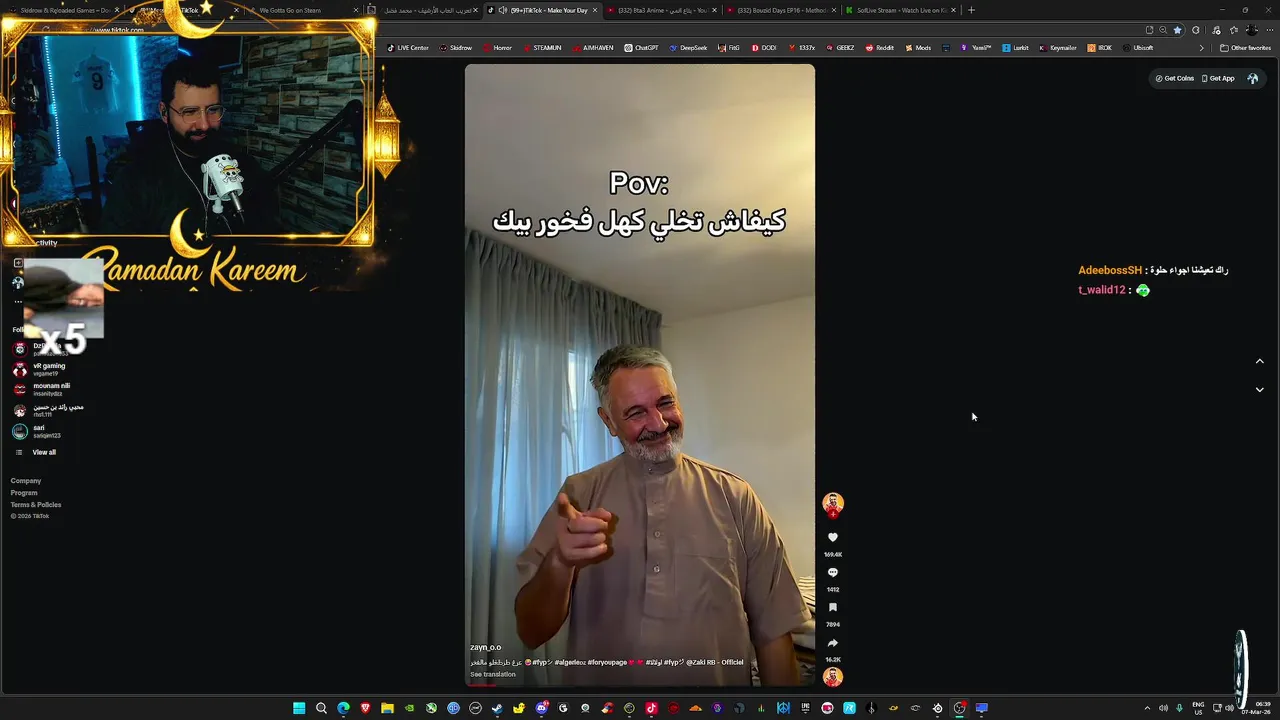Open Microsoft Edge from the taskbar

343,708
